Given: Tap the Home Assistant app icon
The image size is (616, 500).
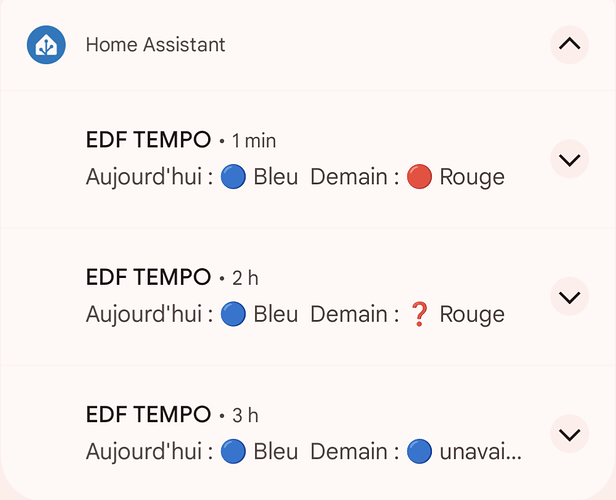Looking at the screenshot, I should click(46, 45).
